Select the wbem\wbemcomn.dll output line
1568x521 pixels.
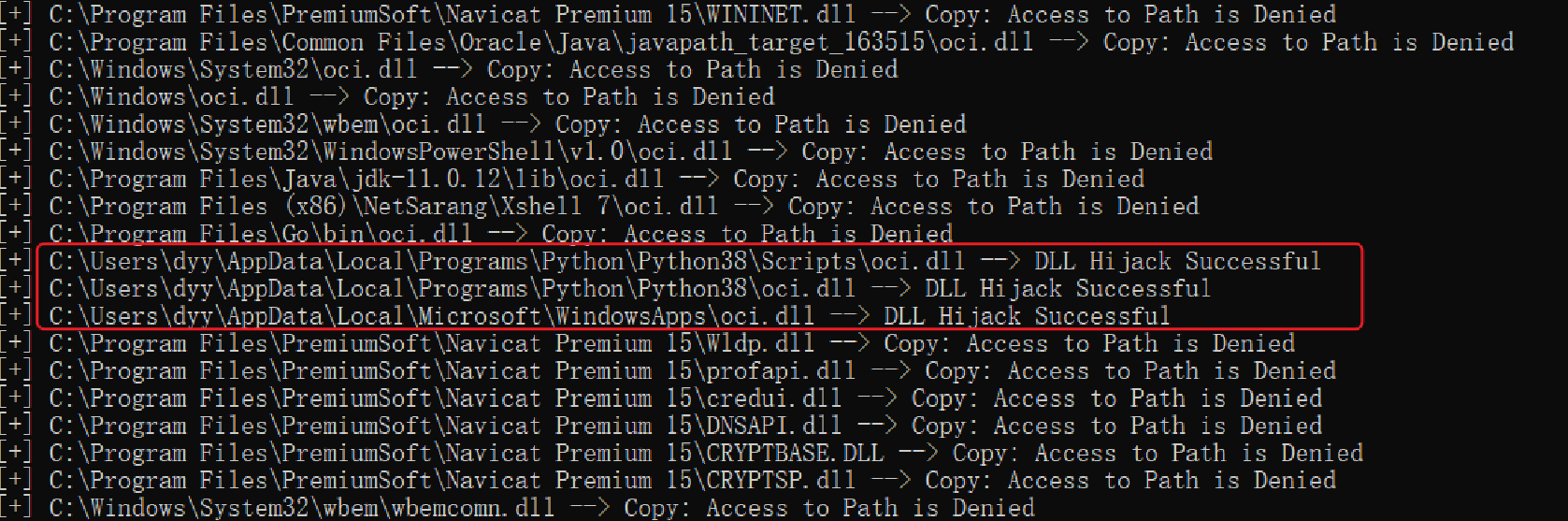coord(518,508)
